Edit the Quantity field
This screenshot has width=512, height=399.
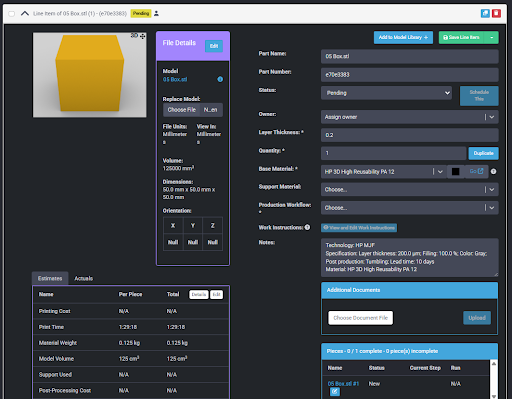(393, 153)
